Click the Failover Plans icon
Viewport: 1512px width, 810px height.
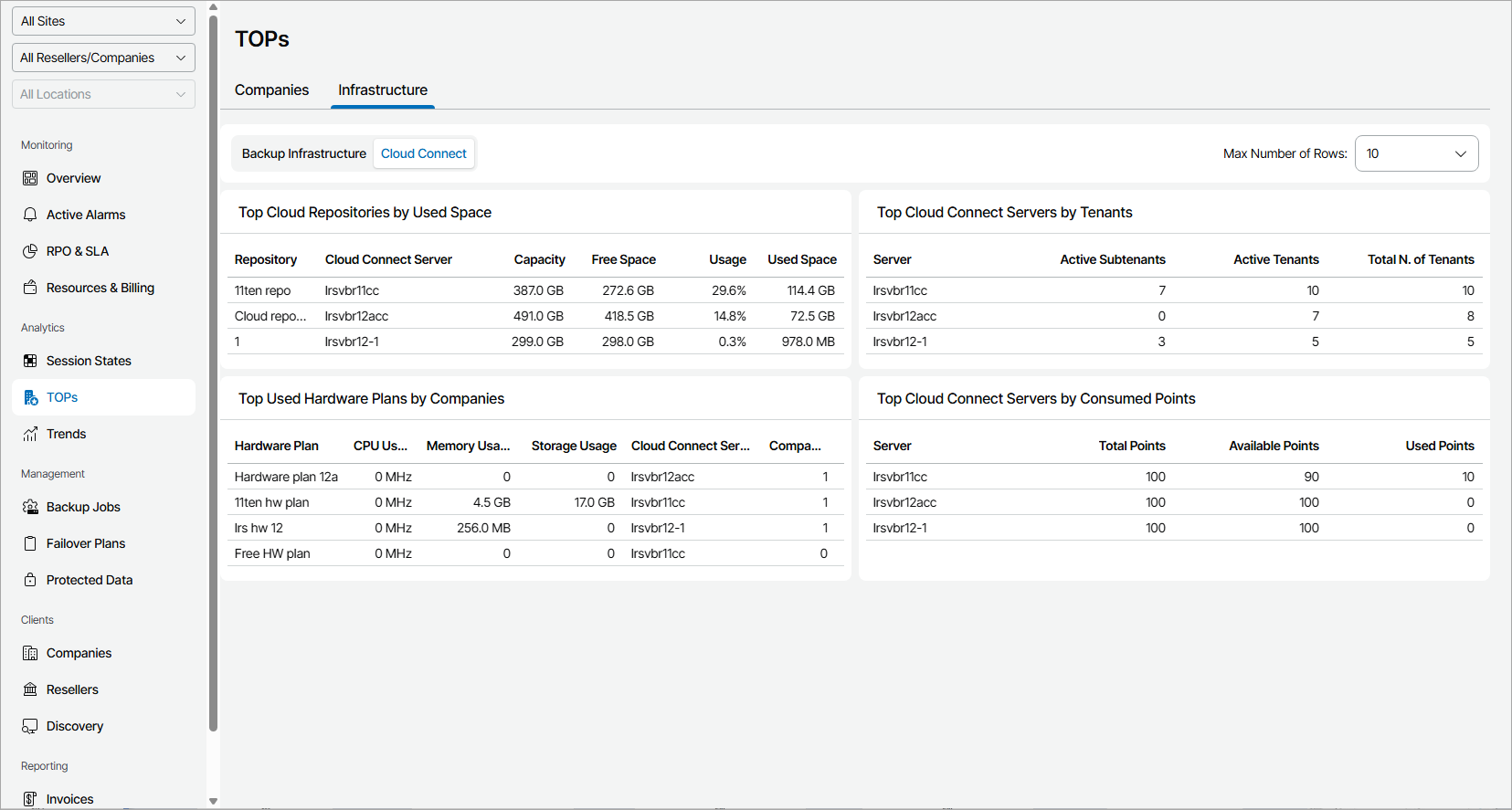pyautogui.click(x=30, y=543)
